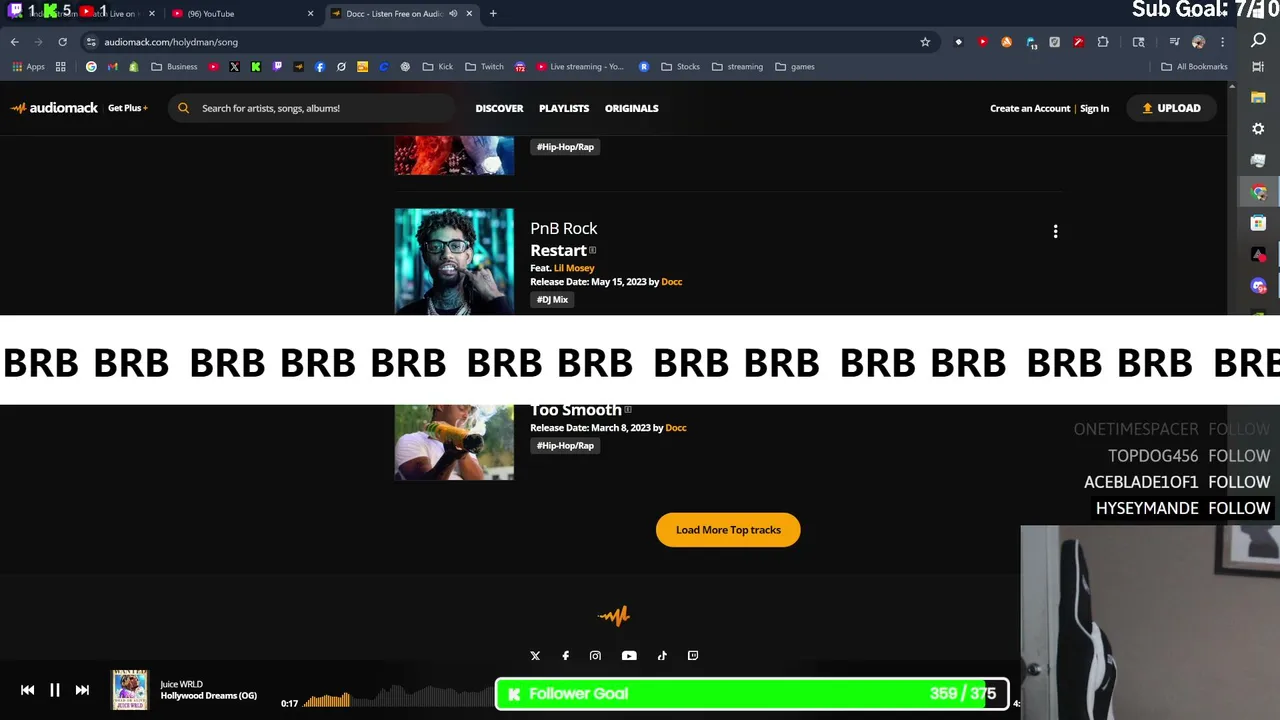Open Settings gear in taskbar
Screen dimensions: 1280x720
[x=1258, y=129]
